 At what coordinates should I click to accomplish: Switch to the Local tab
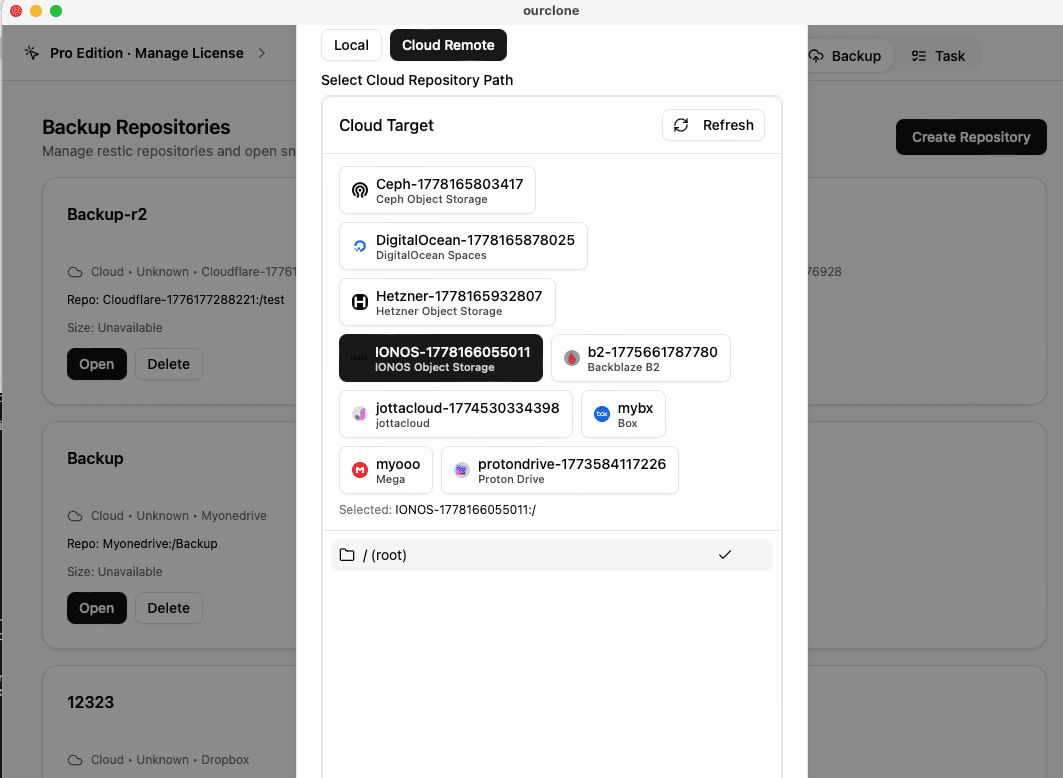coord(351,45)
